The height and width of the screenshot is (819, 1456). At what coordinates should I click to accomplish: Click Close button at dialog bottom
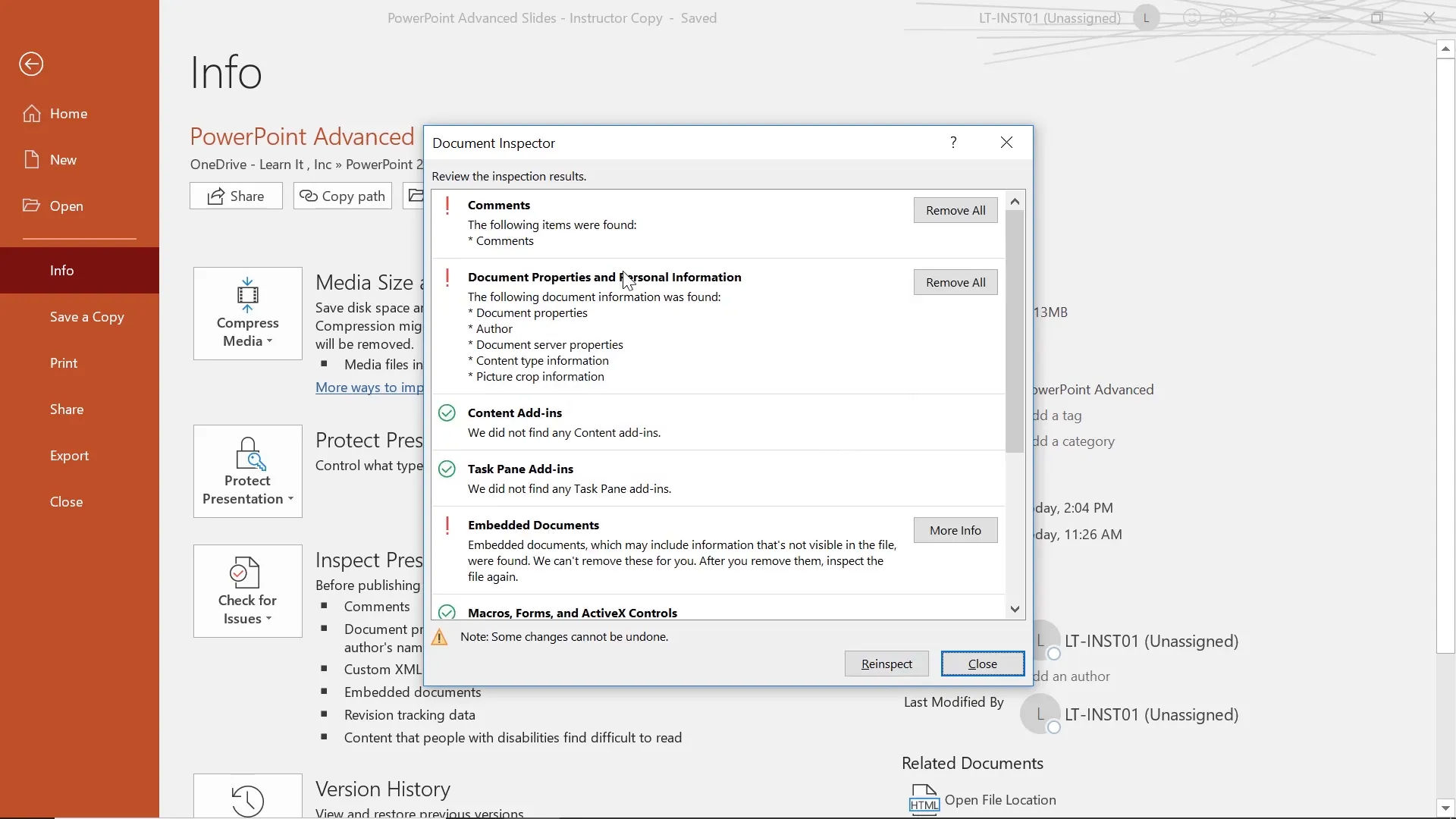[983, 664]
